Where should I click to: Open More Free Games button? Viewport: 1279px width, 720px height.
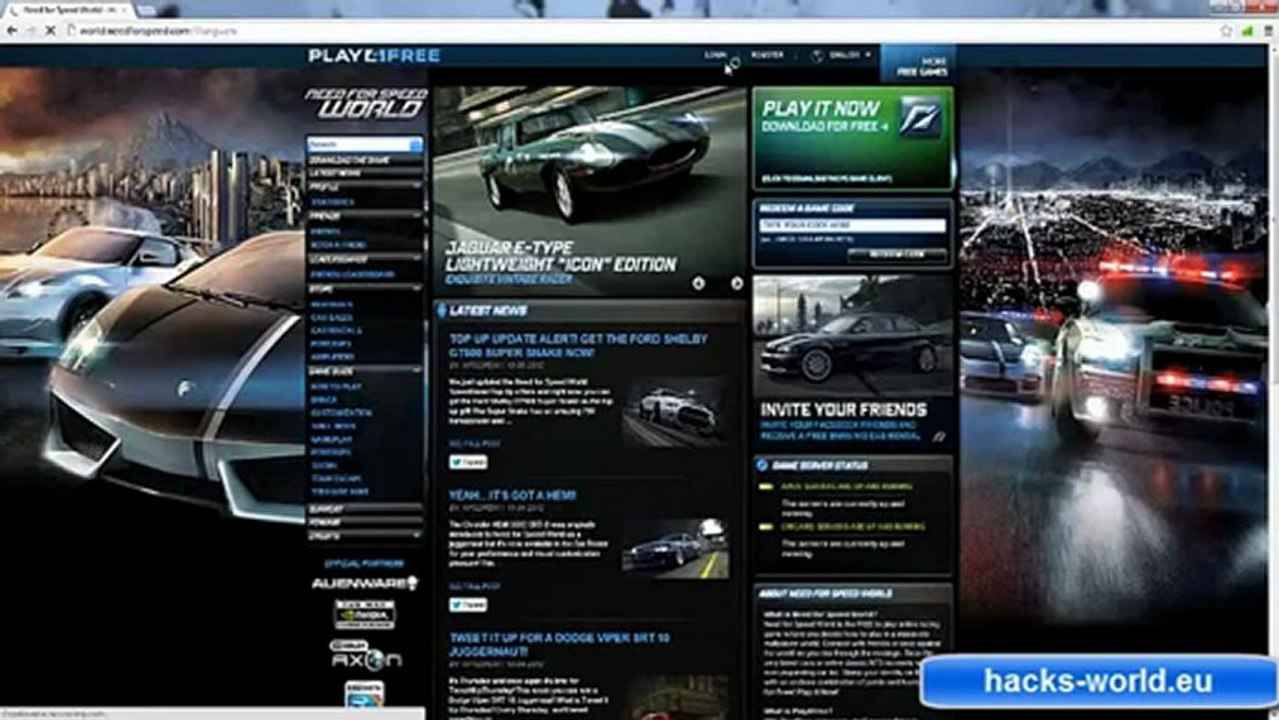[x=919, y=62]
